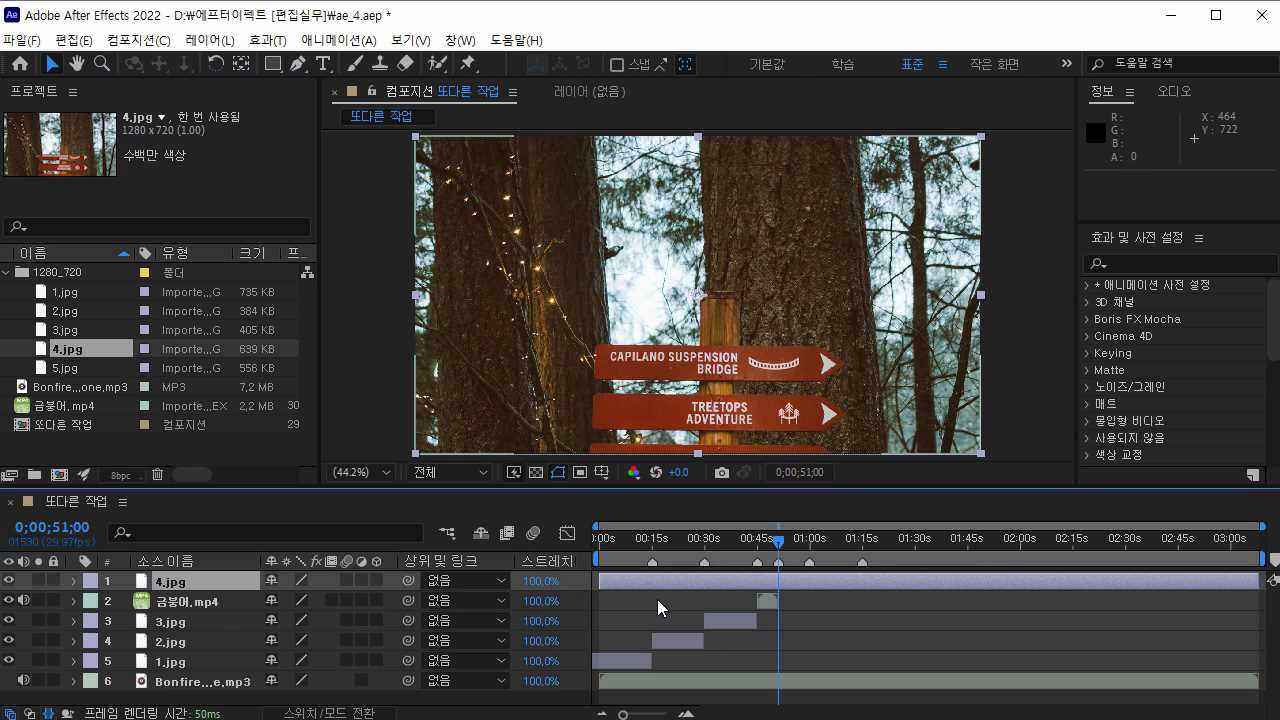The width and height of the screenshot is (1280, 720).
Task: Select the Pen tool
Action: point(298,64)
